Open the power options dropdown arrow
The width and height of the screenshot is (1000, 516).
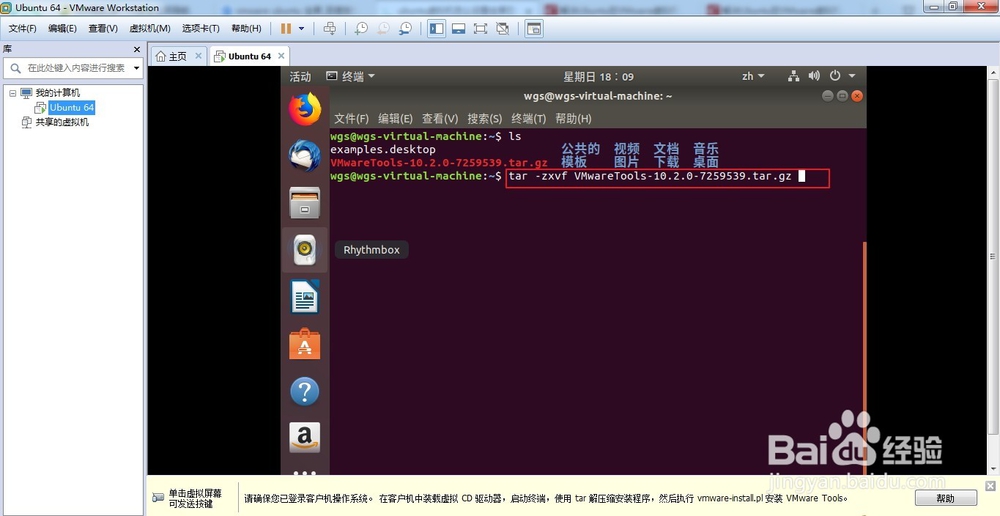302,29
